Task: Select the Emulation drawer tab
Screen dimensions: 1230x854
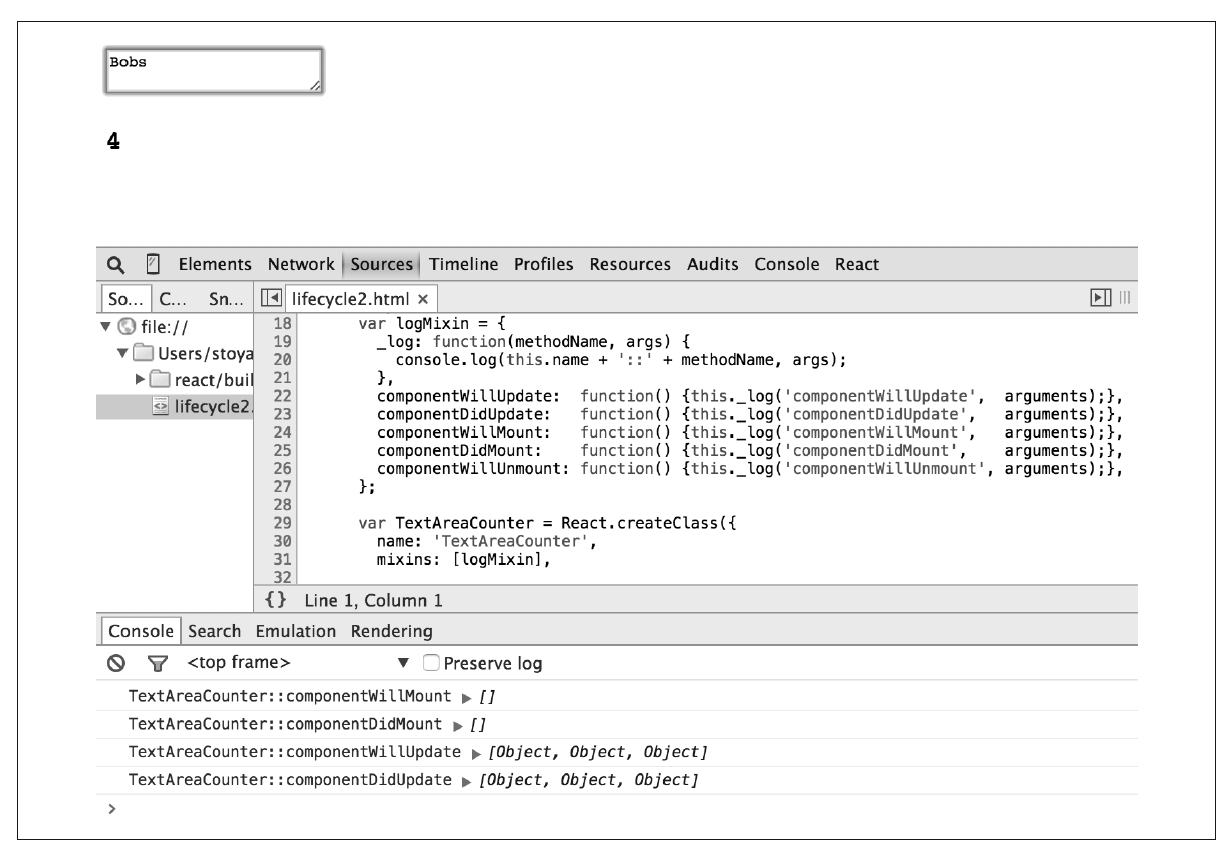Action: click(296, 631)
